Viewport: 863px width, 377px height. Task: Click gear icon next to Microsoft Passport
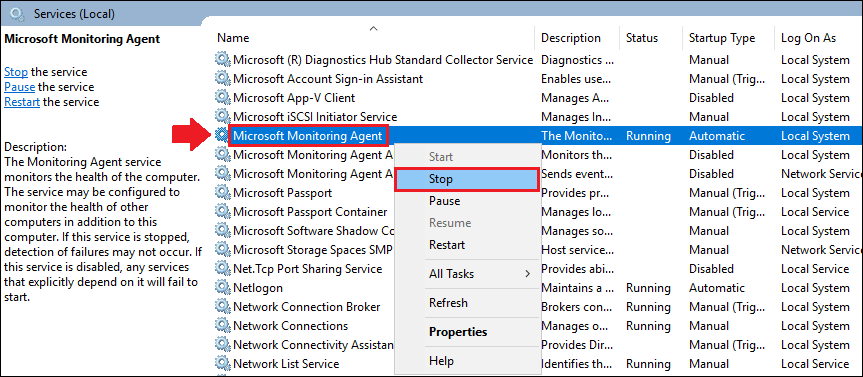[222, 193]
